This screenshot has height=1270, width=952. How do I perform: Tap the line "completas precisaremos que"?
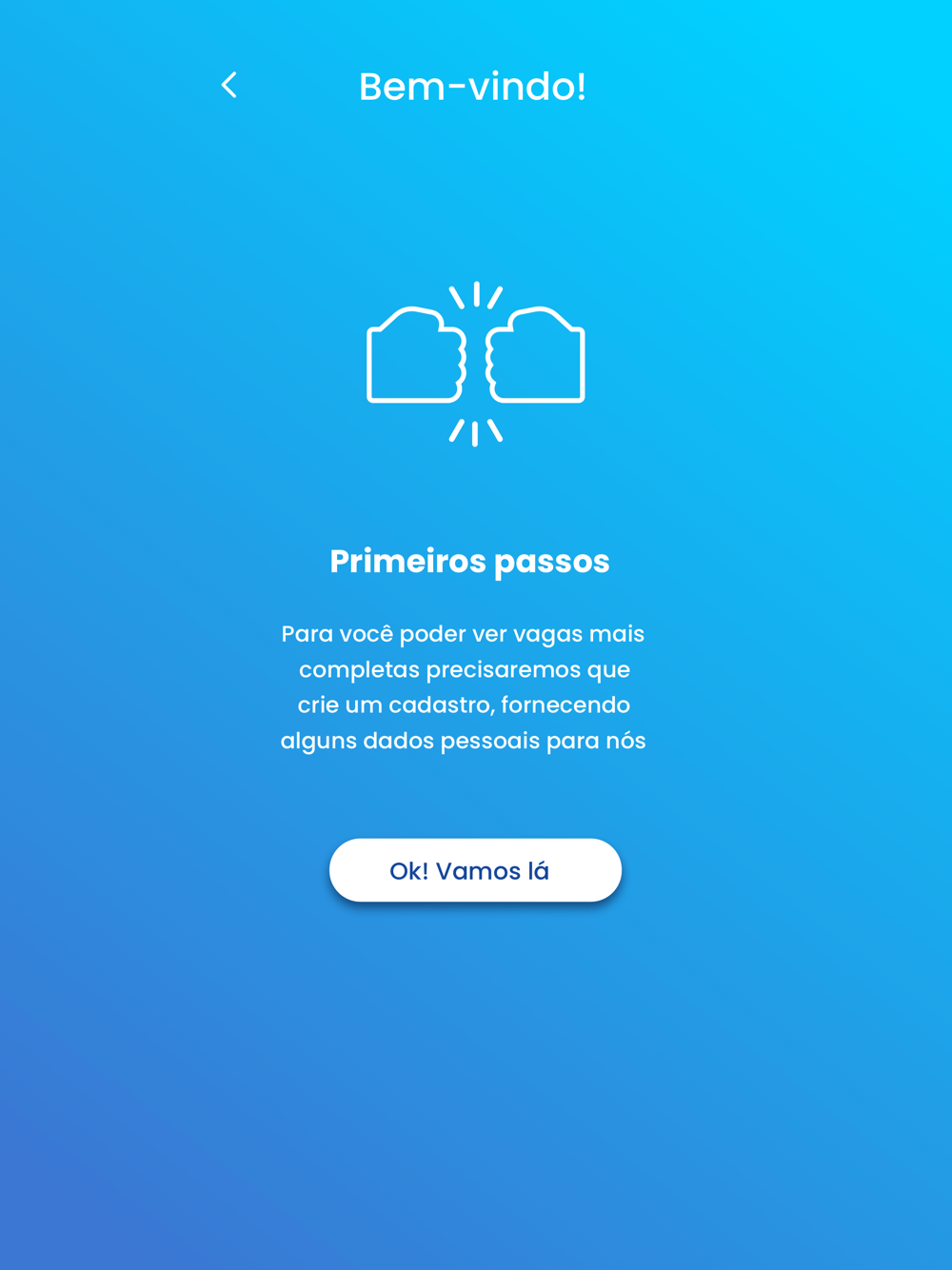click(x=465, y=670)
